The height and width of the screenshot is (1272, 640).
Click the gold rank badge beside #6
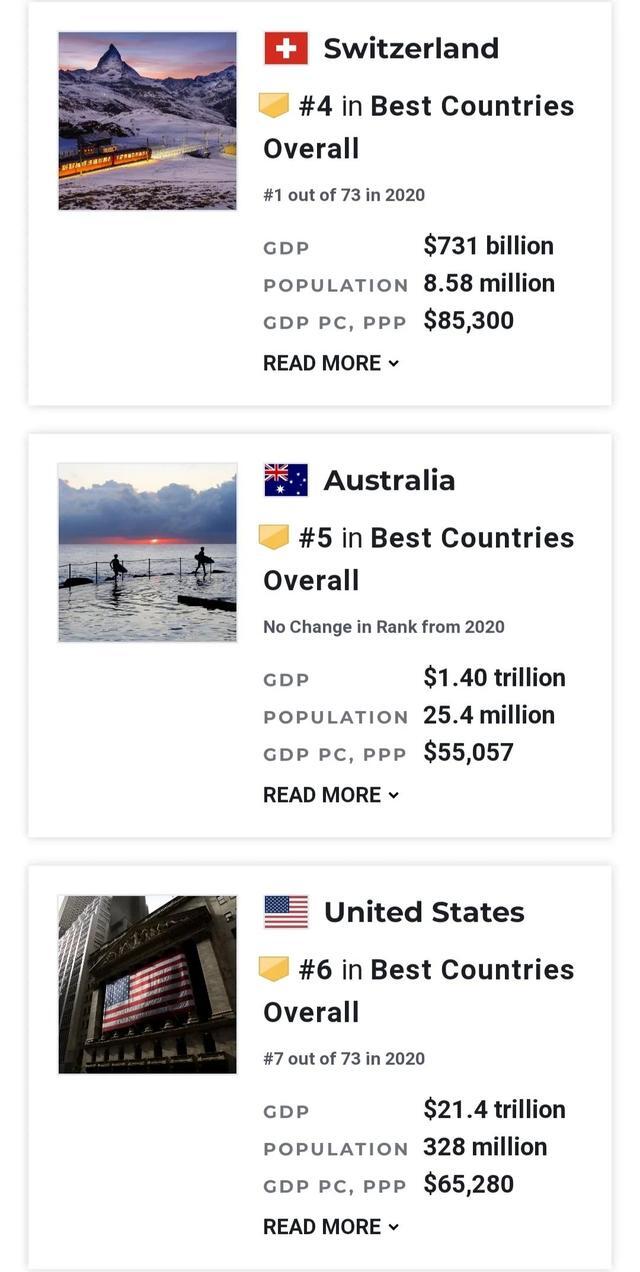click(x=274, y=969)
